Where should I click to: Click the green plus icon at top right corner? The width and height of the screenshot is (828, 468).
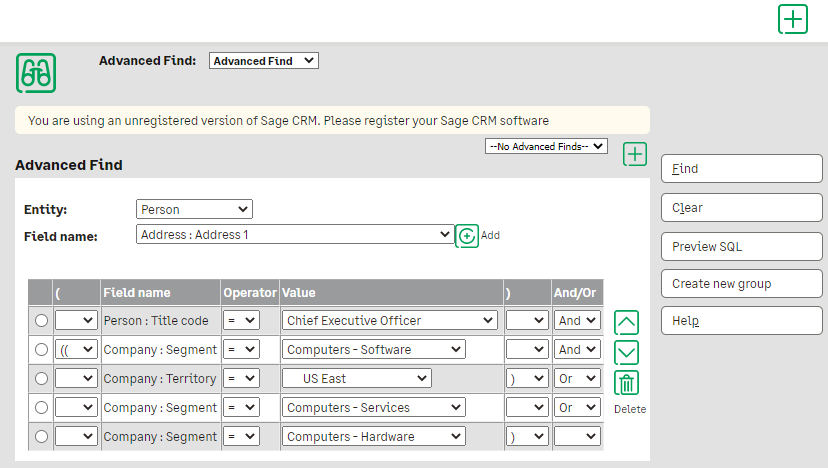tap(793, 20)
